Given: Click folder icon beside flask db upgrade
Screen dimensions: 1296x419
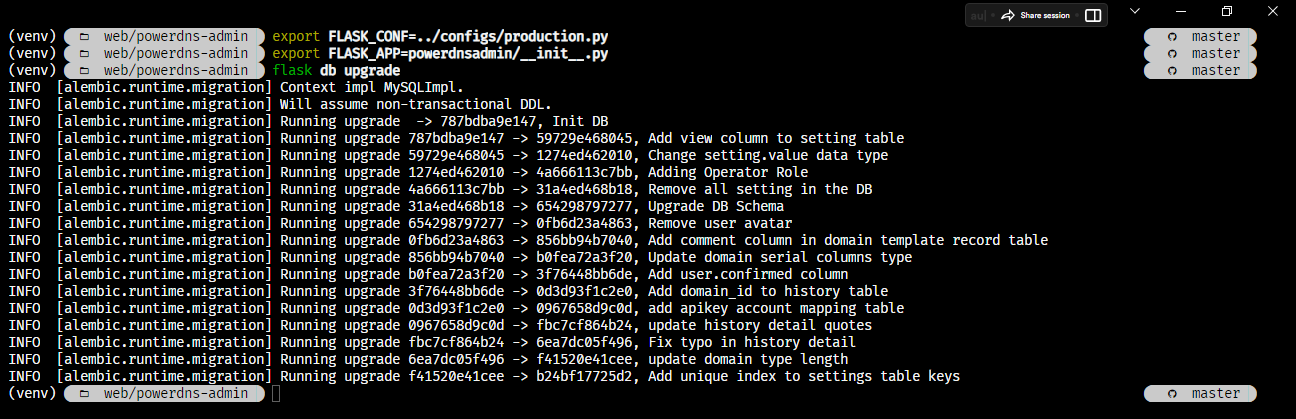Looking at the screenshot, I should [84, 70].
